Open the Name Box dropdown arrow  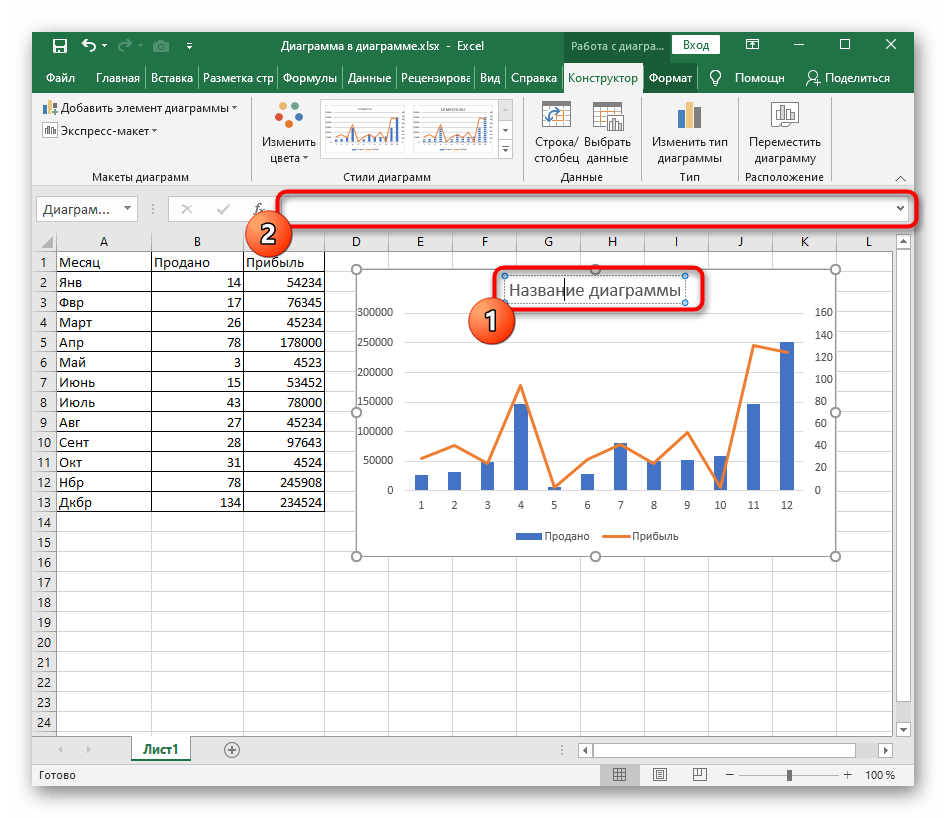coord(127,209)
